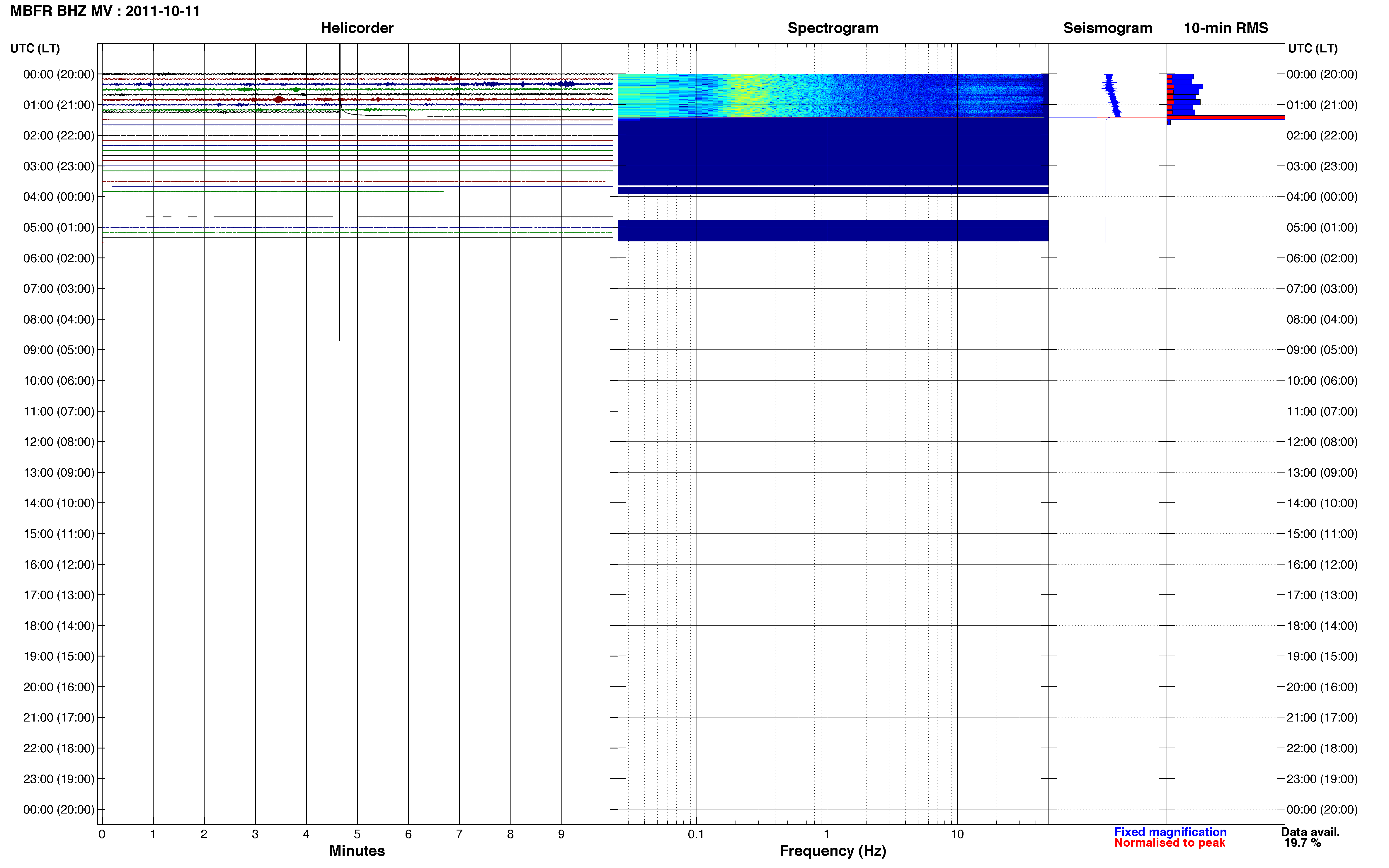This screenshot has height=868, width=1389.
Task: Click the red Normalised to peak legend text
Action: click(1170, 843)
